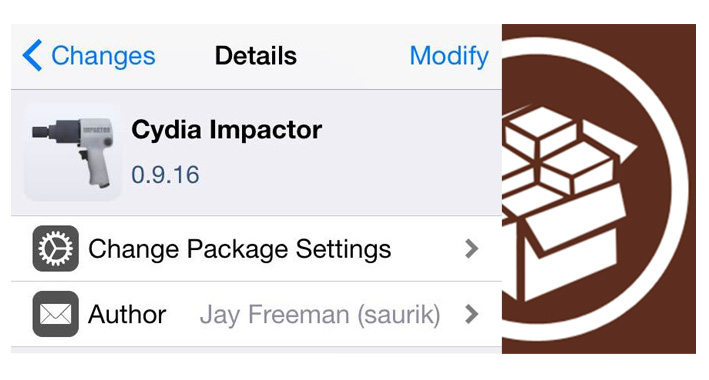Select the Cydia Impactor package name

227,130
